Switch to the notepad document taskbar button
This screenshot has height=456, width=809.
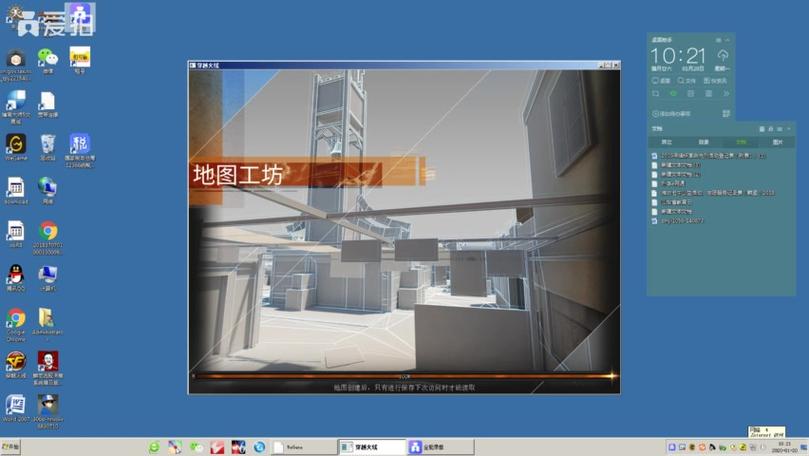click(303, 447)
